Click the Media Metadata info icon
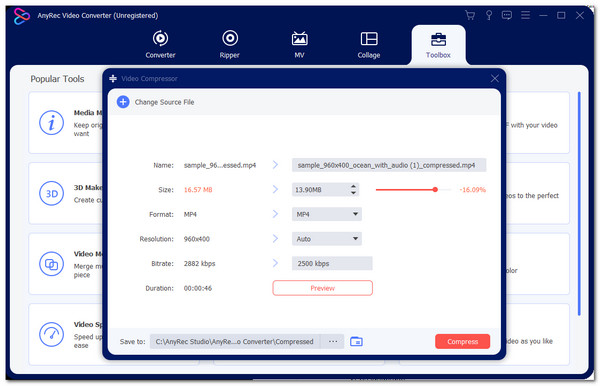 (51, 123)
